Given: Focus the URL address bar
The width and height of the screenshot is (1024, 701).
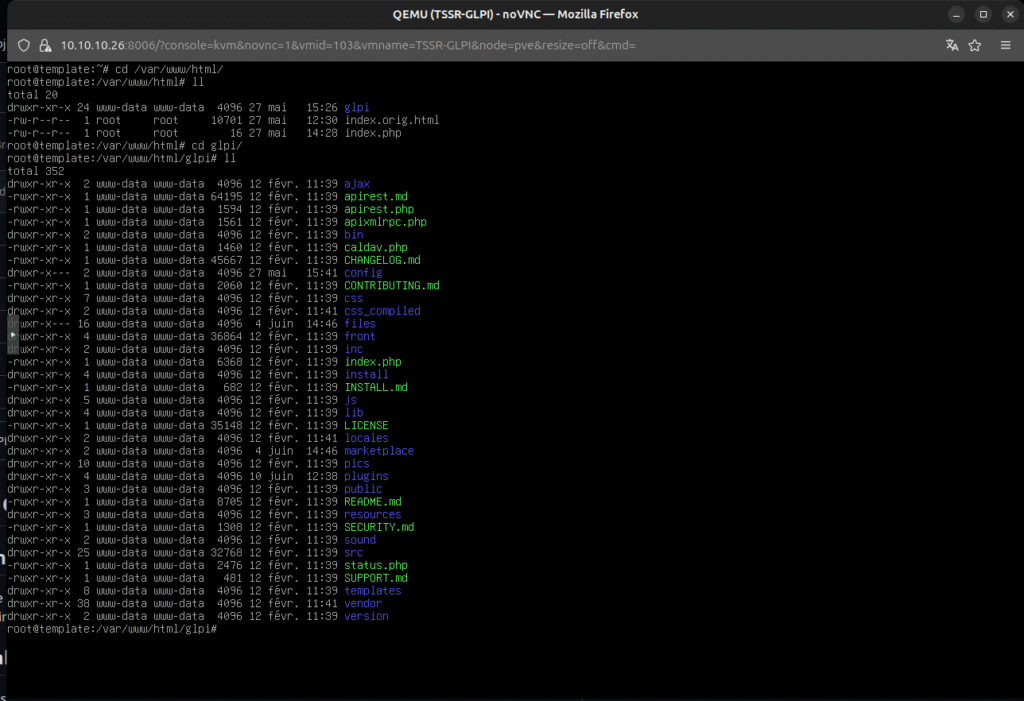Looking at the screenshot, I should [x=400, y=46].
